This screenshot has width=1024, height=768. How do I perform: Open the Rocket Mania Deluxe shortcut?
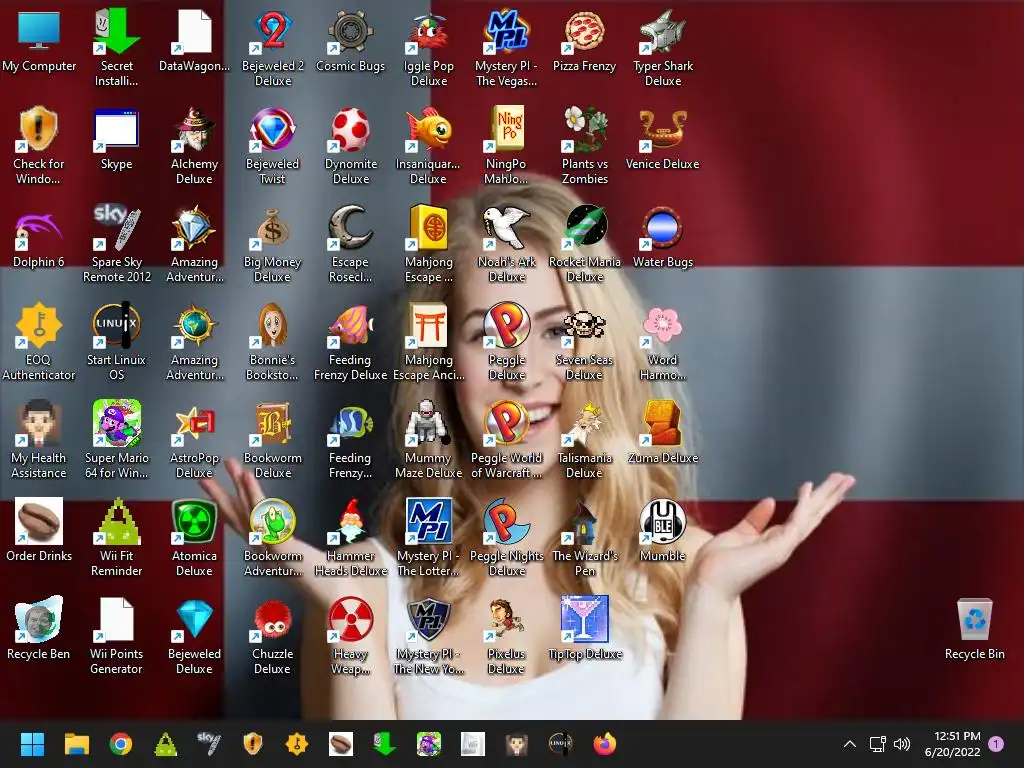(584, 227)
